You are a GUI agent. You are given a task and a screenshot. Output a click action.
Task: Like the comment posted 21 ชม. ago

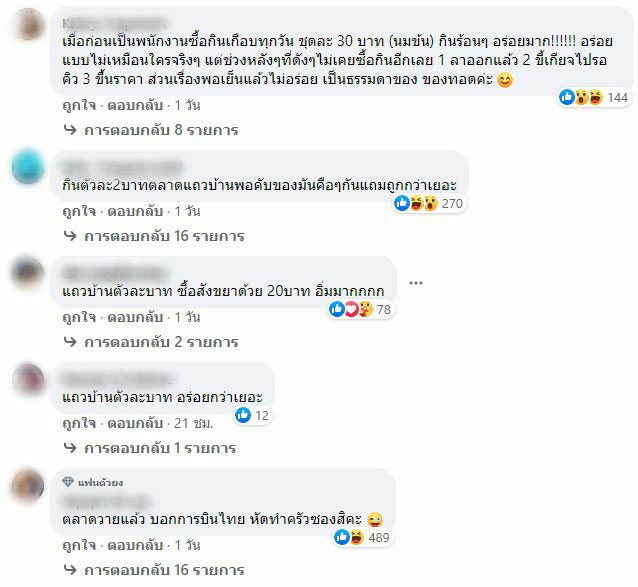79,423
